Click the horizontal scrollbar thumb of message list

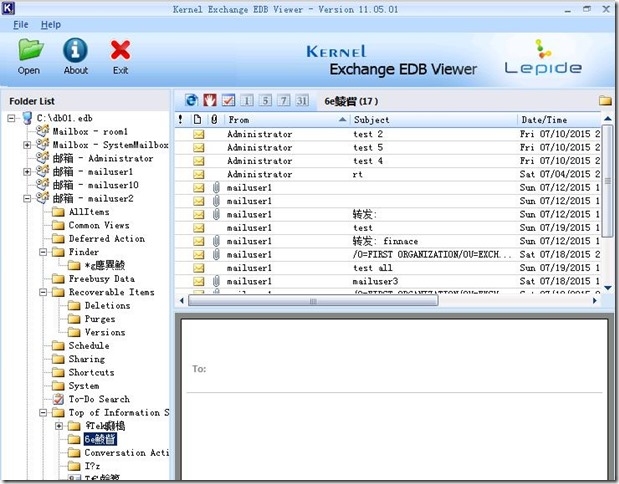pos(313,301)
